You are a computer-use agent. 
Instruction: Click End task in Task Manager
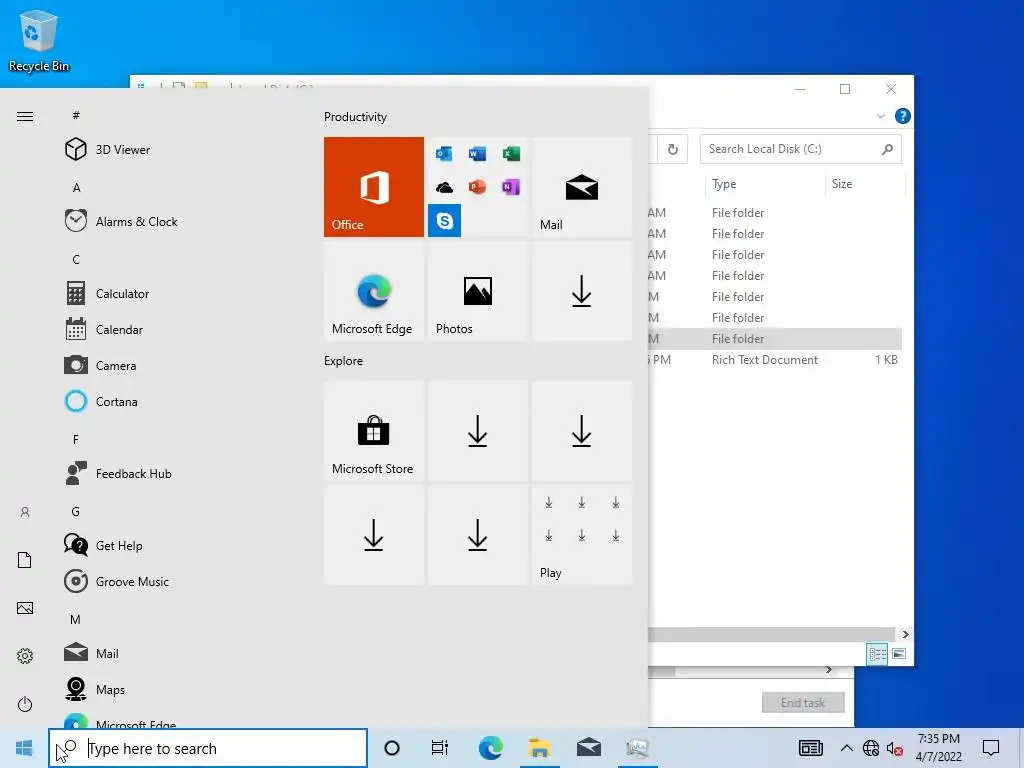click(803, 703)
